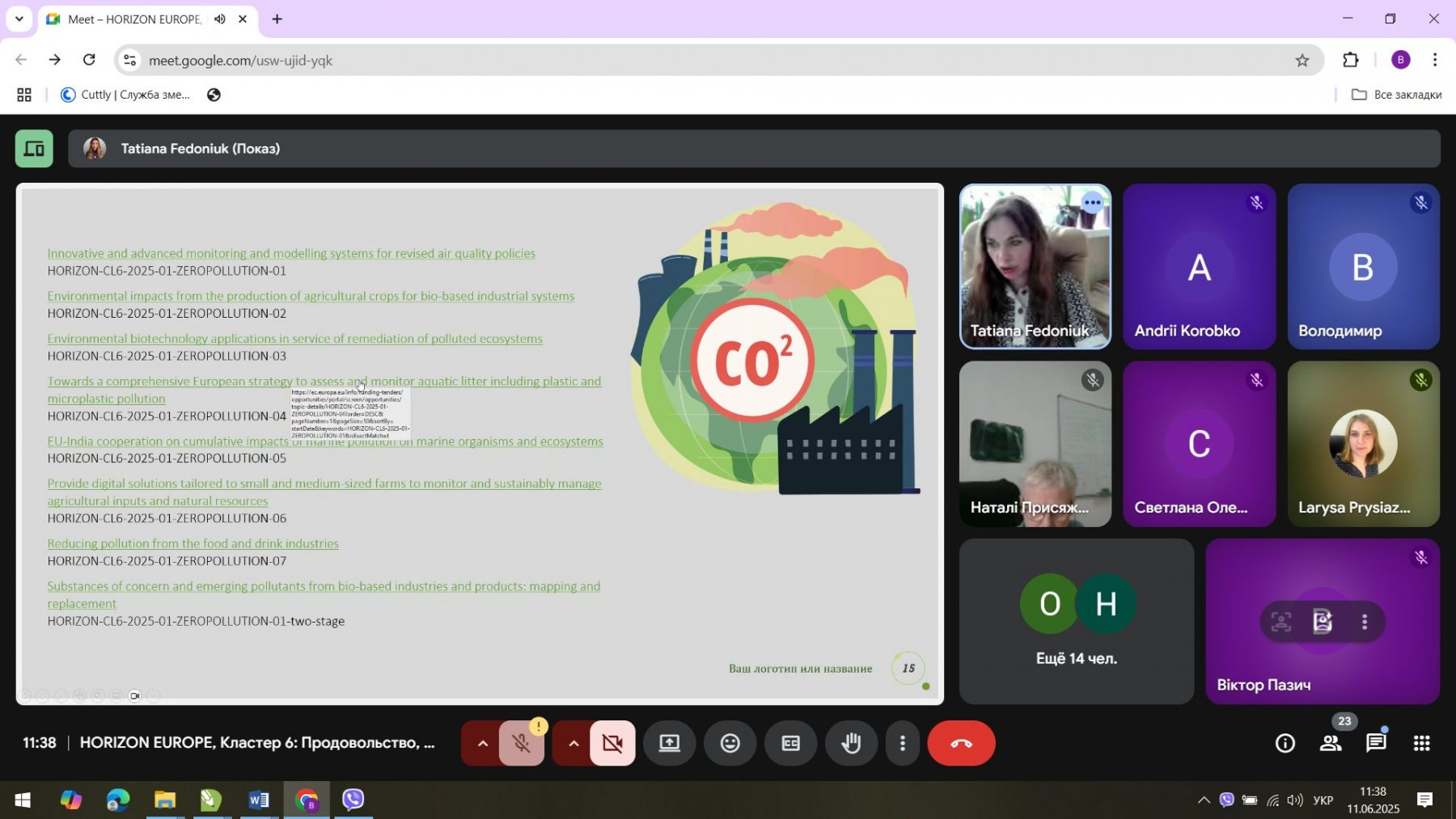Click the green presentation screen icon
Screen dimensions: 1456x819
tap(34, 149)
